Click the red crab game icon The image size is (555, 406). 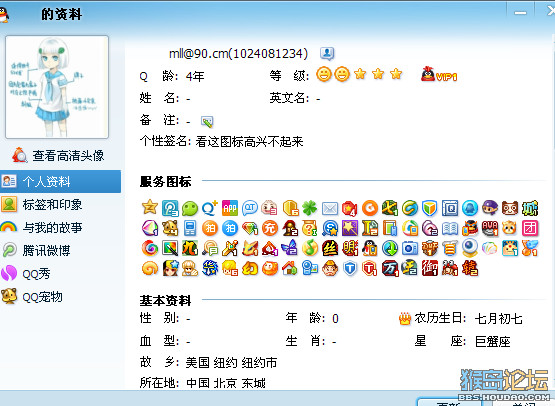click(450, 268)
